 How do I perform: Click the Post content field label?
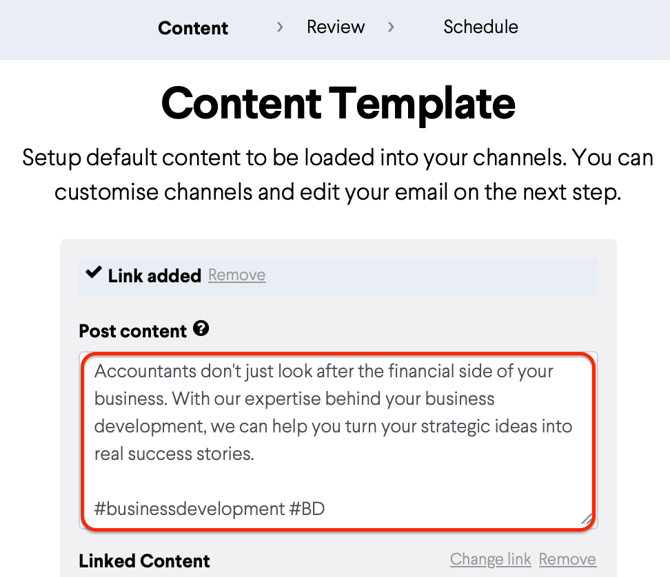coord(133,331)
